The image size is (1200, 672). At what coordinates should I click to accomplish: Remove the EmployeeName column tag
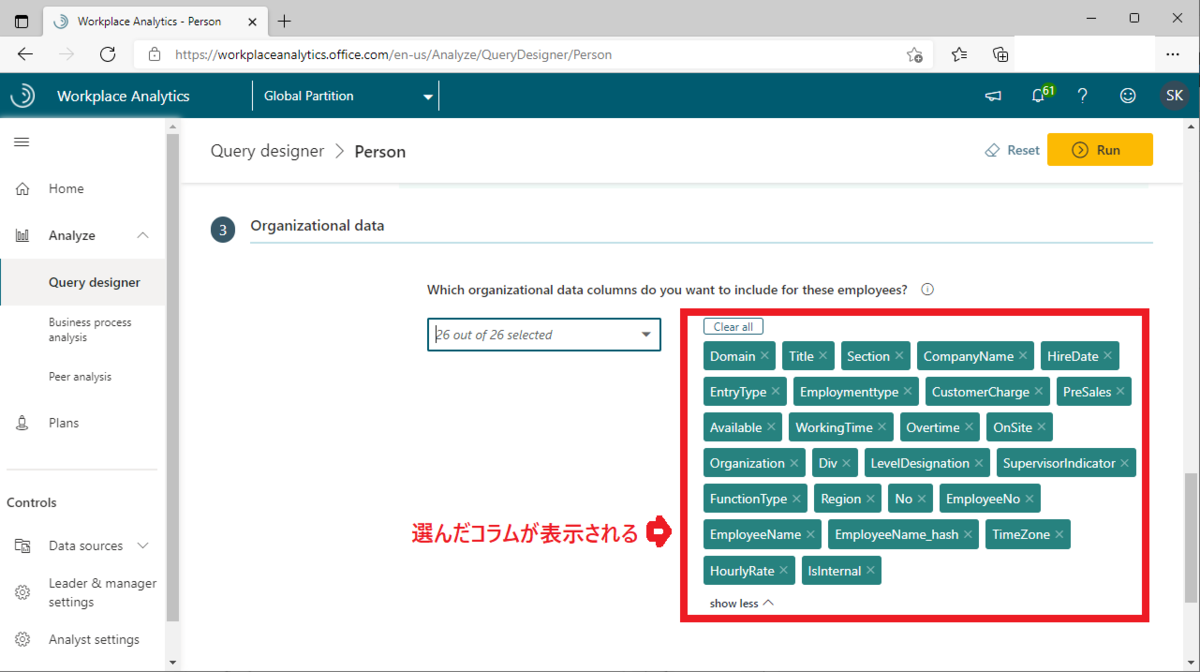point(811,535)
